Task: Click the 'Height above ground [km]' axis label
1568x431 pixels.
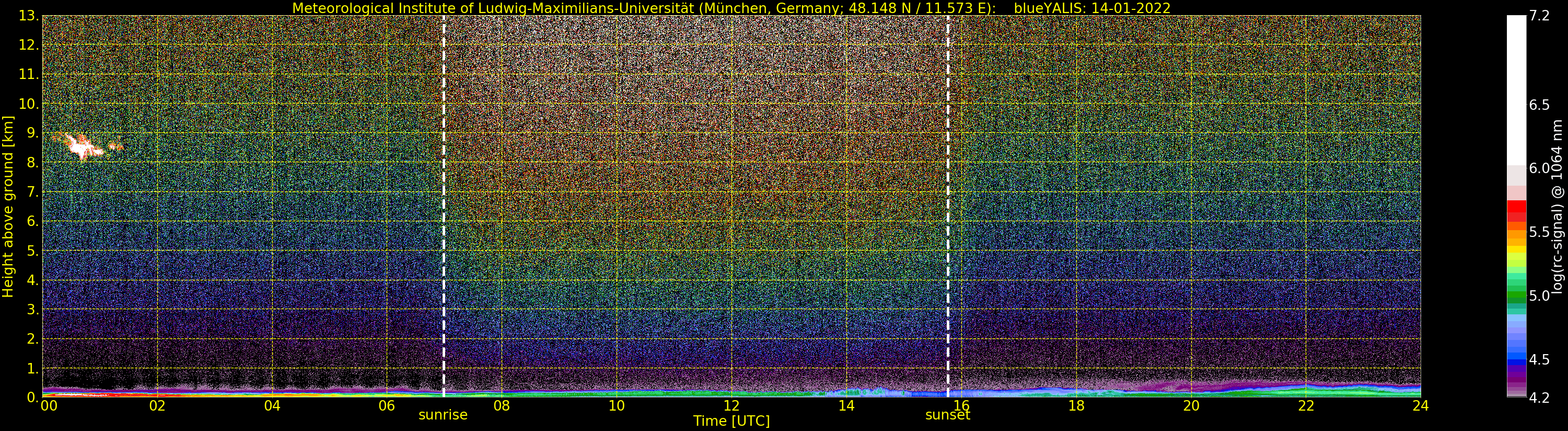Action: click(8, 206)
